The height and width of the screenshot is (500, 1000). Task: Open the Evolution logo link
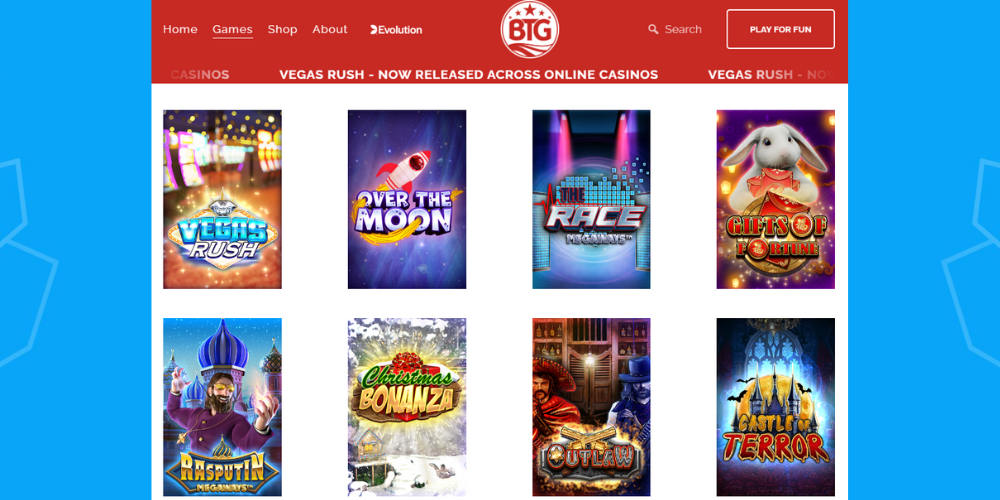pos(396,30)
